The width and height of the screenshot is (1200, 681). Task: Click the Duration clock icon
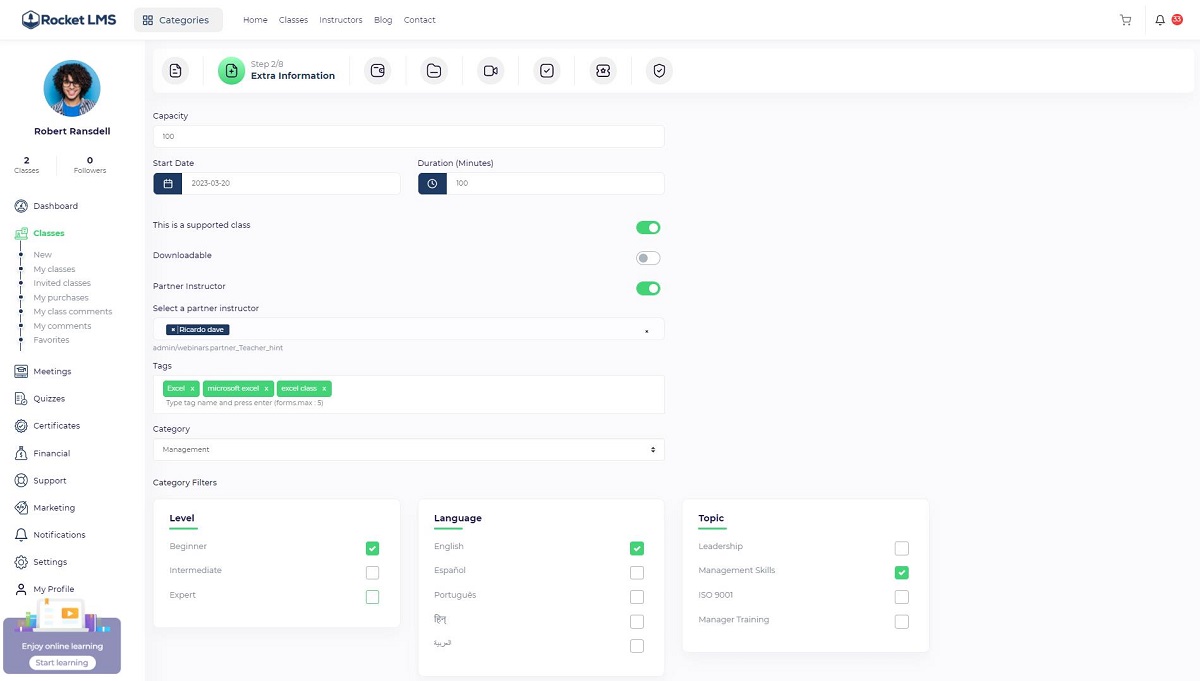point(432,184)
